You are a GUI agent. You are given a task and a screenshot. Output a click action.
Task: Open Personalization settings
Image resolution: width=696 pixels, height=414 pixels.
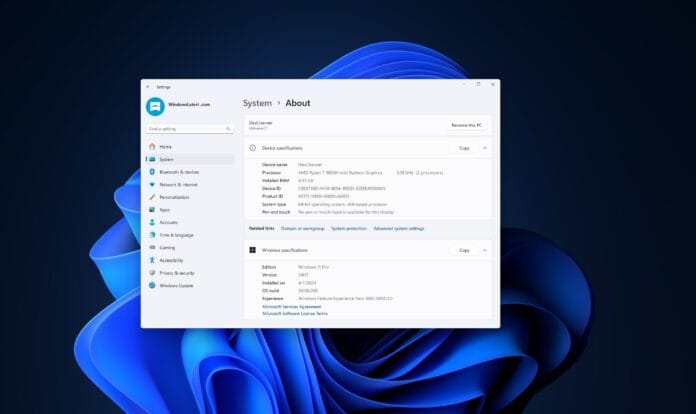[x=174, y=197]
